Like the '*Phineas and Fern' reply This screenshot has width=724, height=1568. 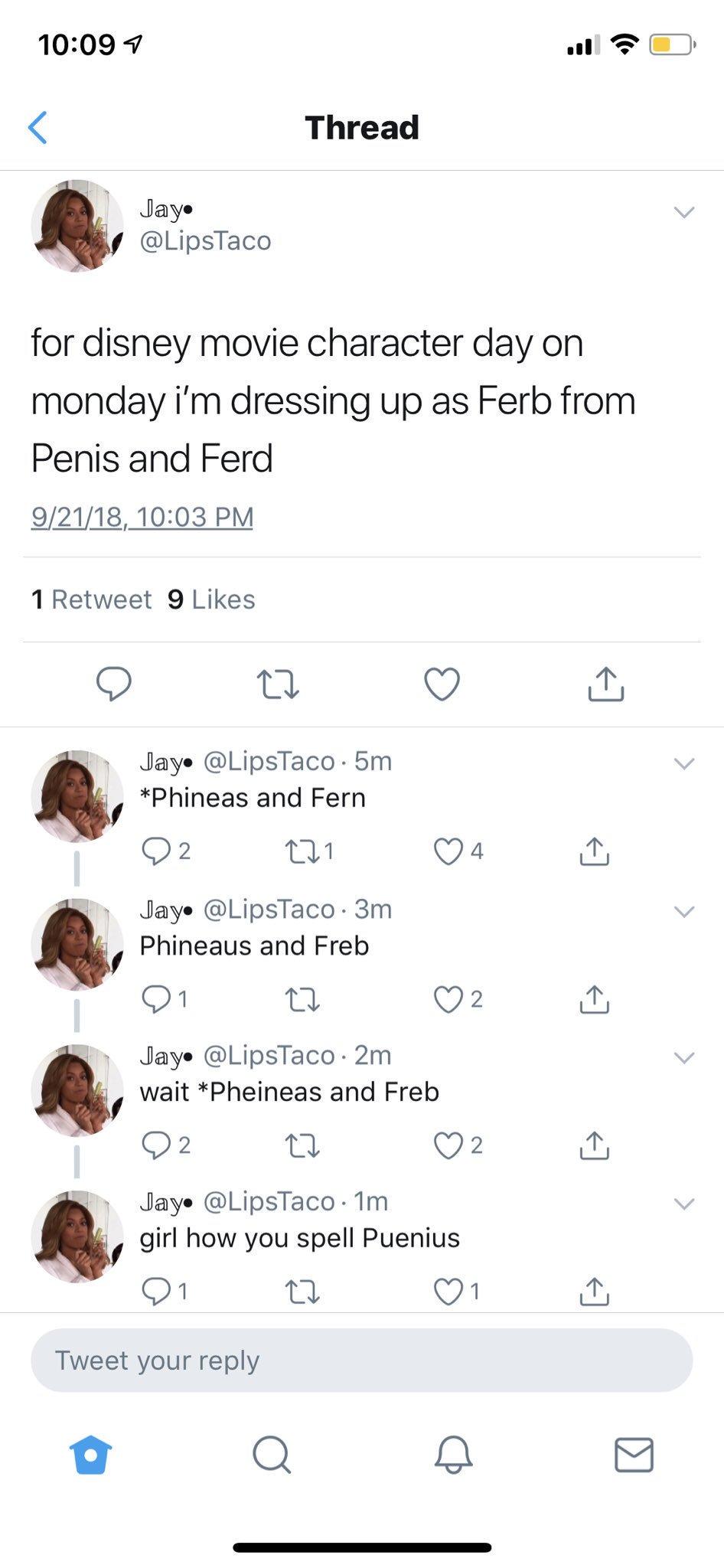(x=448, y=851)
